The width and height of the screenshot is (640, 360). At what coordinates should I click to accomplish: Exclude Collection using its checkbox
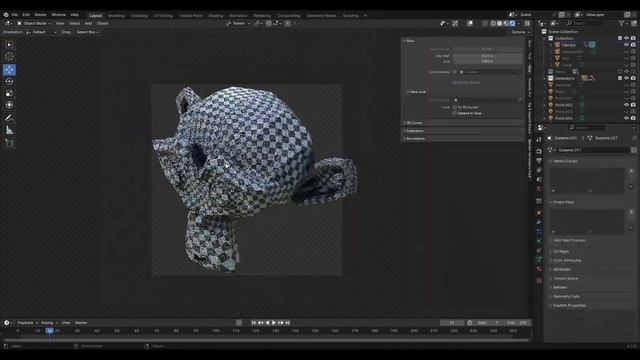tap(620, 38)
